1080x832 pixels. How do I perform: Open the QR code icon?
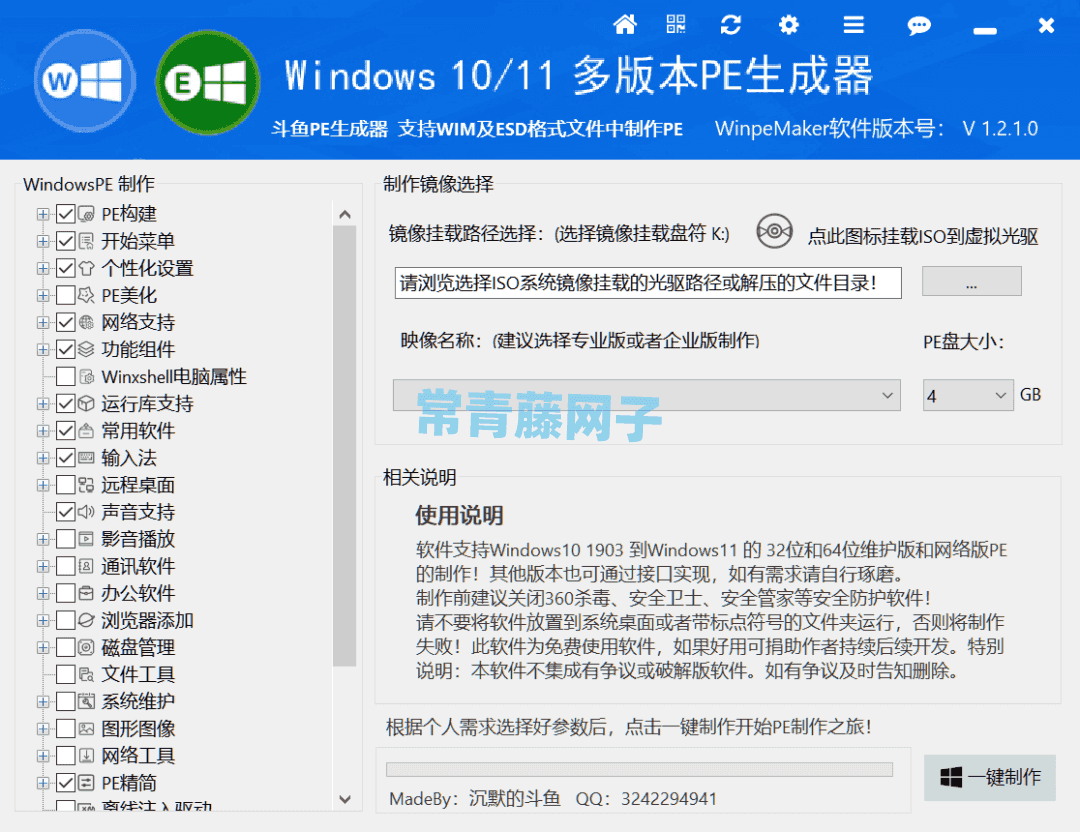[x=676, y=24]
